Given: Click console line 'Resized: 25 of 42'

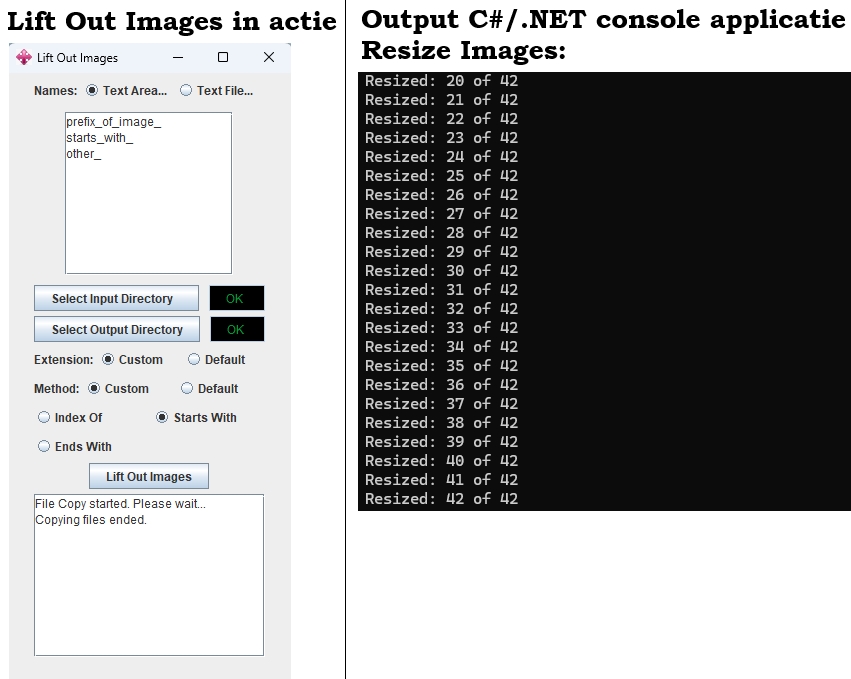Looking at the screenshot, I should 441,176.
